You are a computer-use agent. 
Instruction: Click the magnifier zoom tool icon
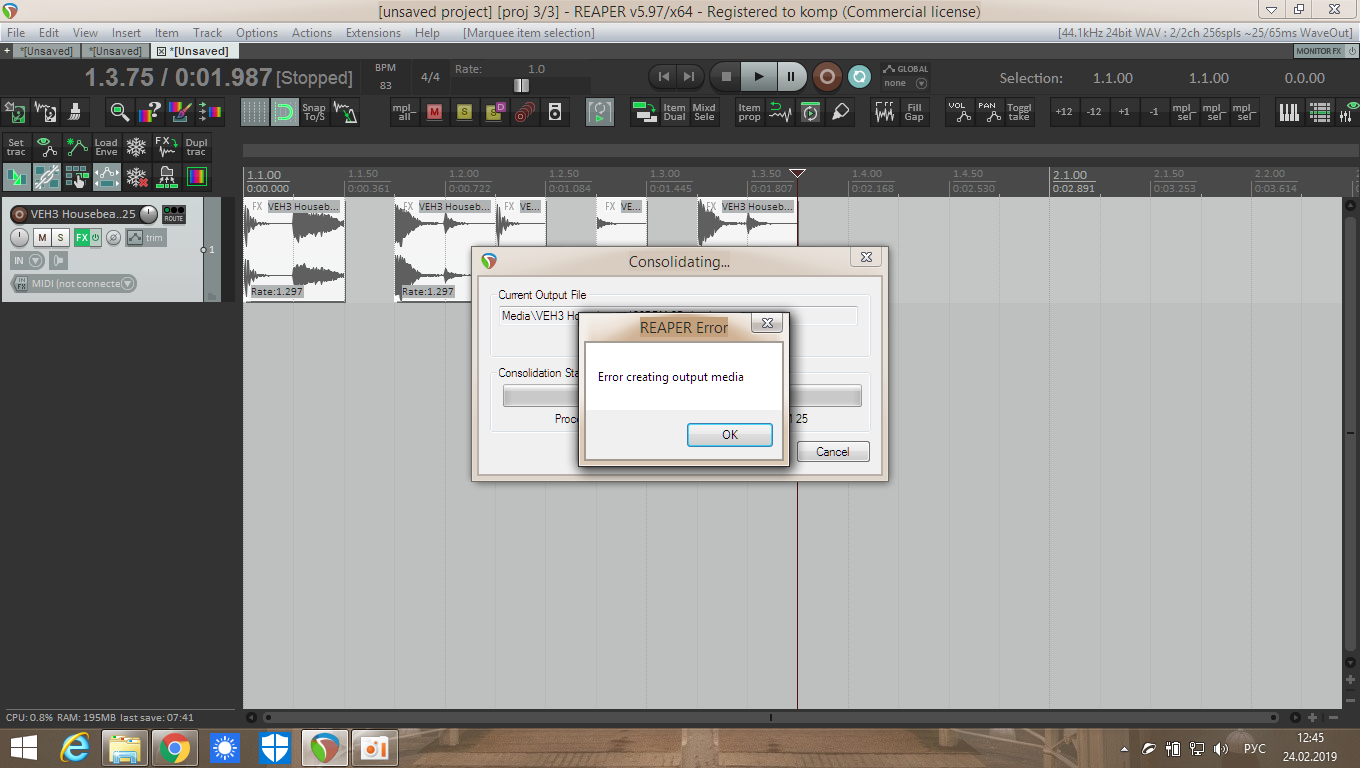point(120,112)
